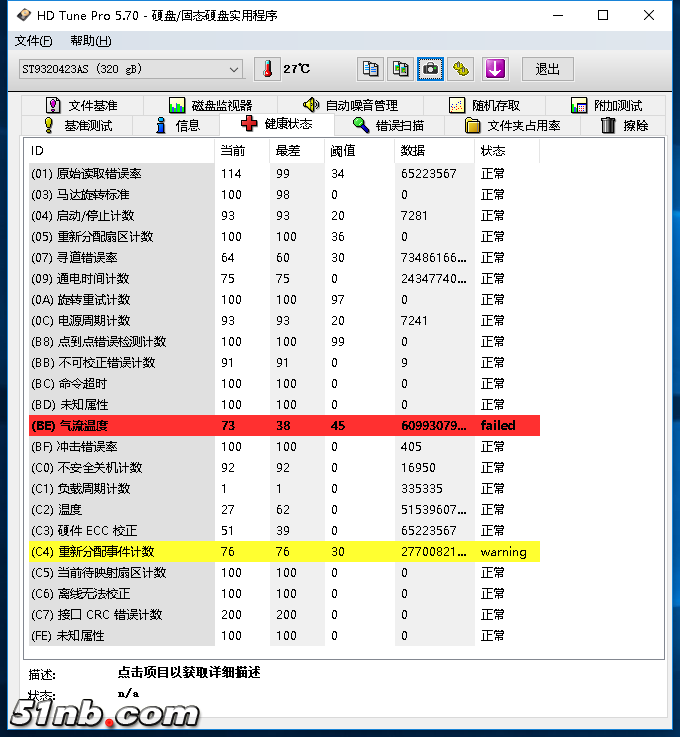This screenshot has width=680, height=737.
Task: Switch to the 擦除 tab
Action: pos(624,125)
